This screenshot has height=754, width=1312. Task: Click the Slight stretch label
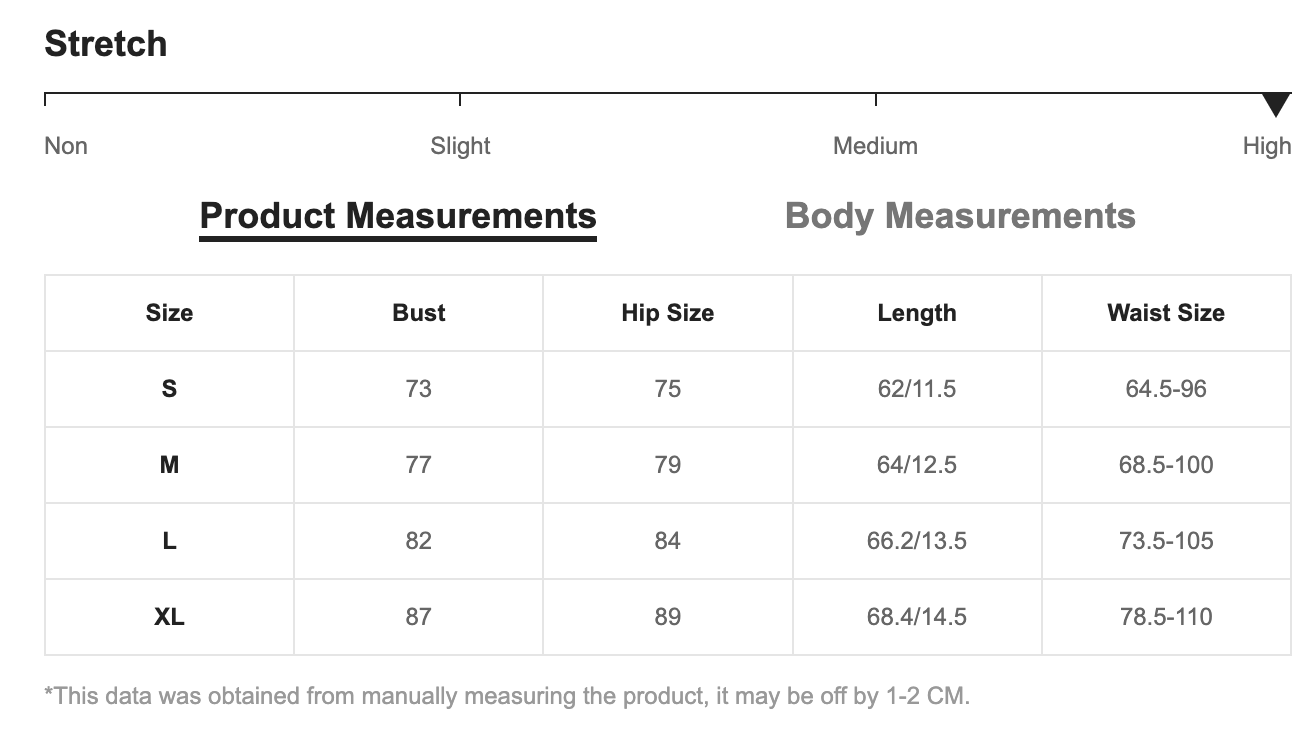click(460, 146)
